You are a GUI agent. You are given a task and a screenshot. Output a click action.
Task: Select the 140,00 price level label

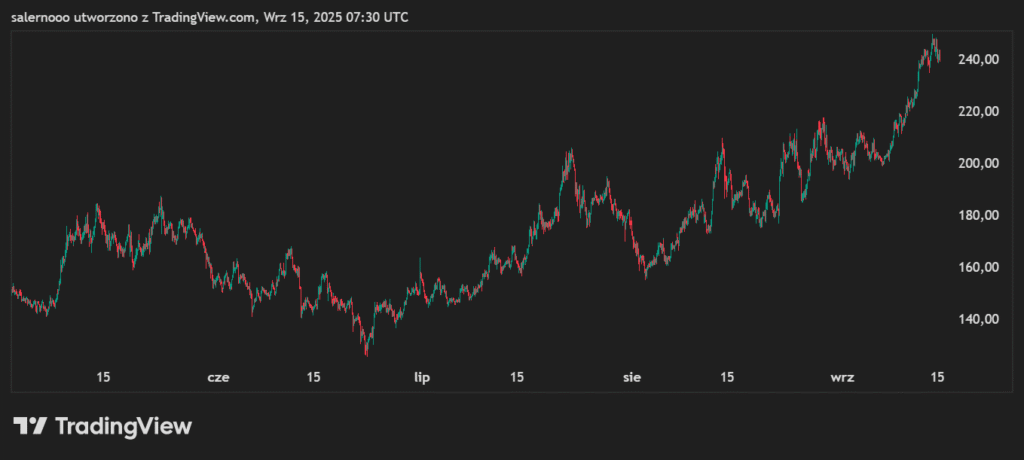coord(977,320)
